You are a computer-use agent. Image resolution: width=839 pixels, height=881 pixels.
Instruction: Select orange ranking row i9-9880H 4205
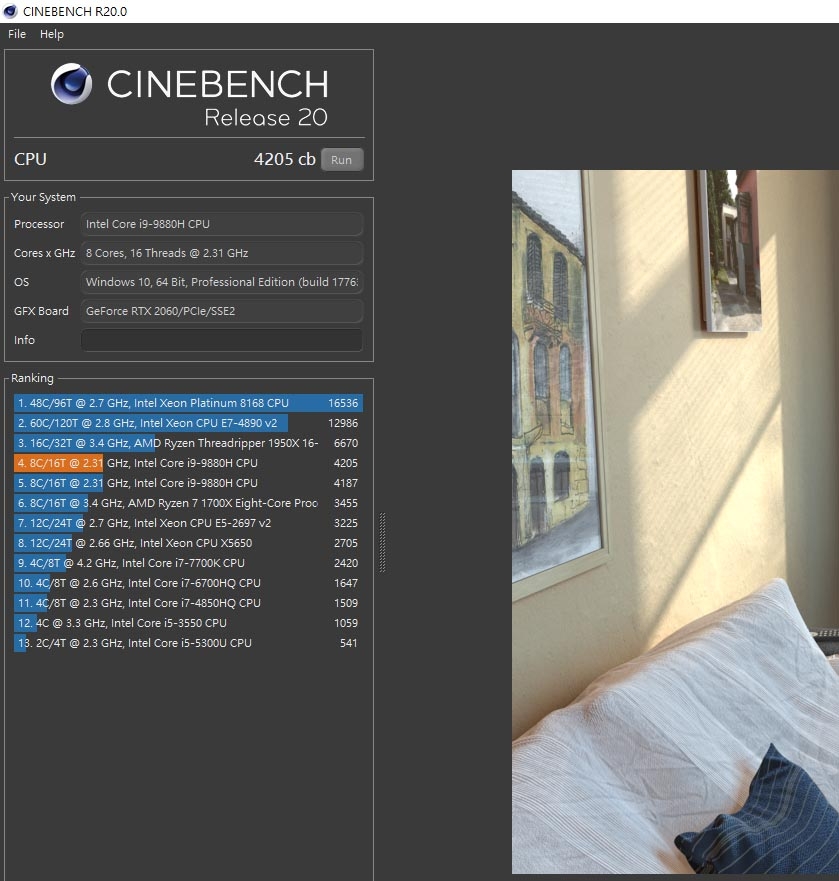pos(188,463)
